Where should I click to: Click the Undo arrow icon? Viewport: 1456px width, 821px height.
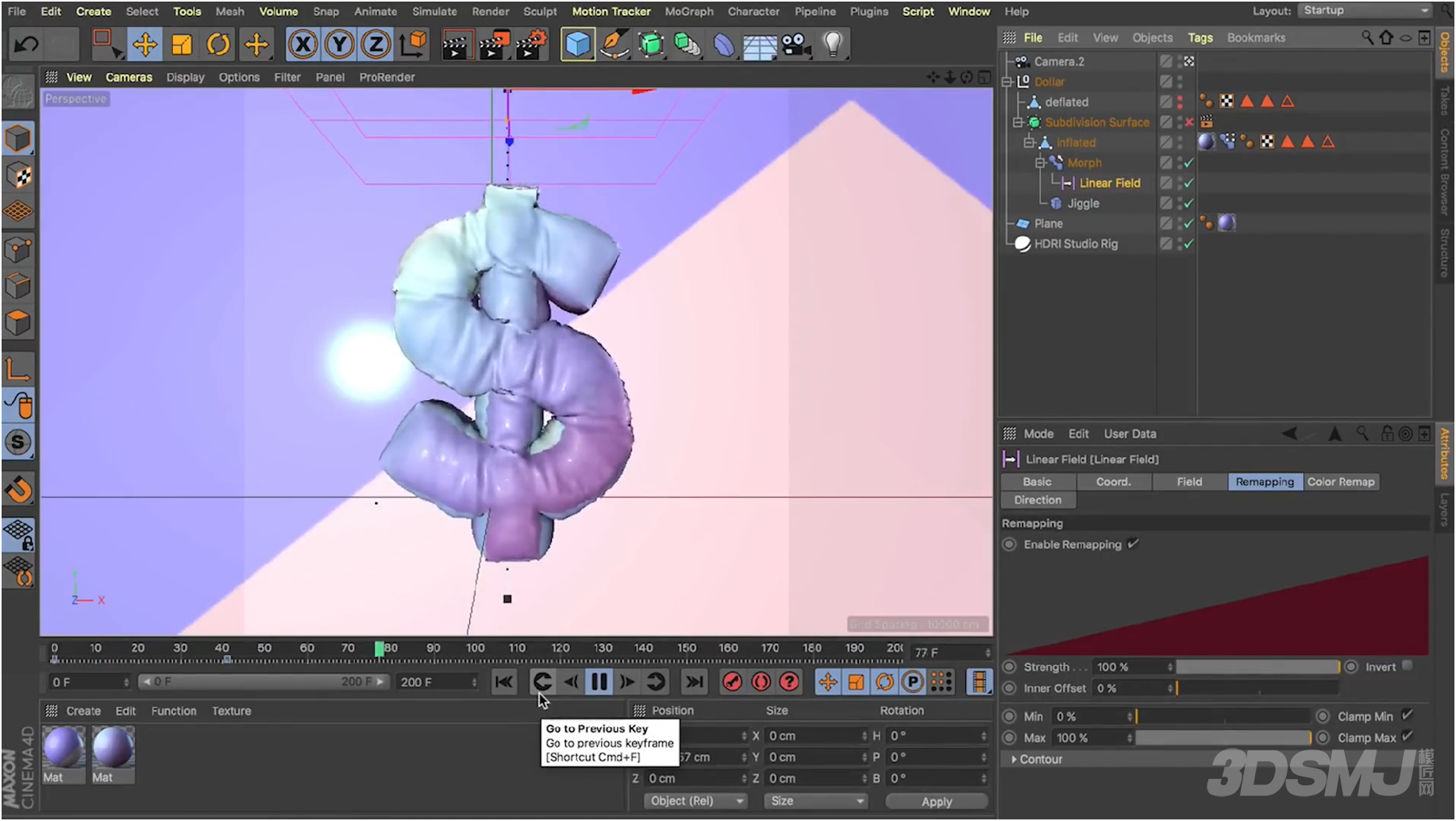(x=26, y=44)
